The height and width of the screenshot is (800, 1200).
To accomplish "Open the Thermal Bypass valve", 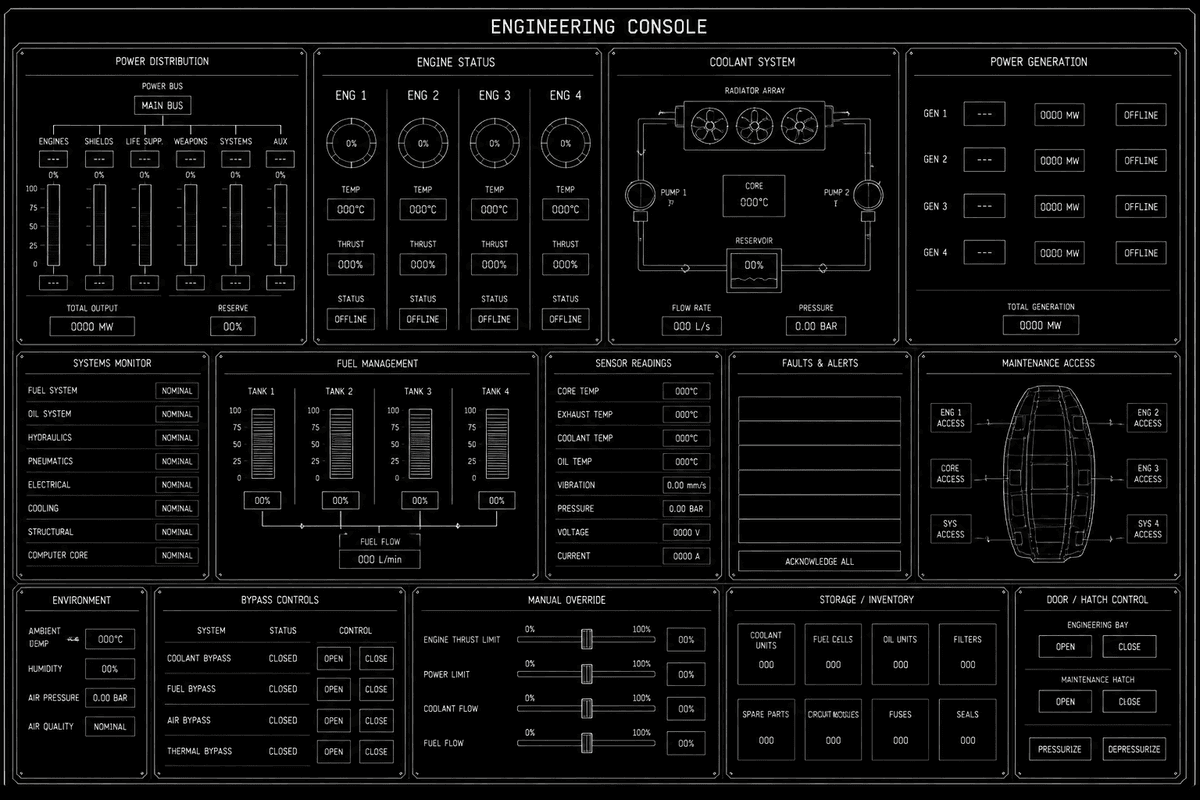I will 334,751.
